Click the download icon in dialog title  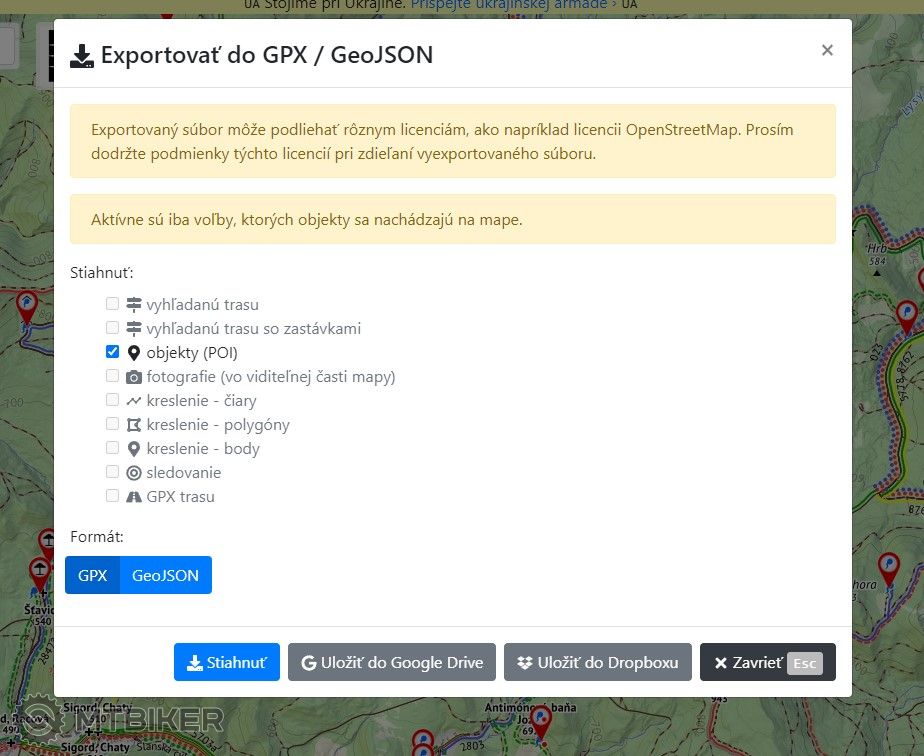tap(82, 55)
